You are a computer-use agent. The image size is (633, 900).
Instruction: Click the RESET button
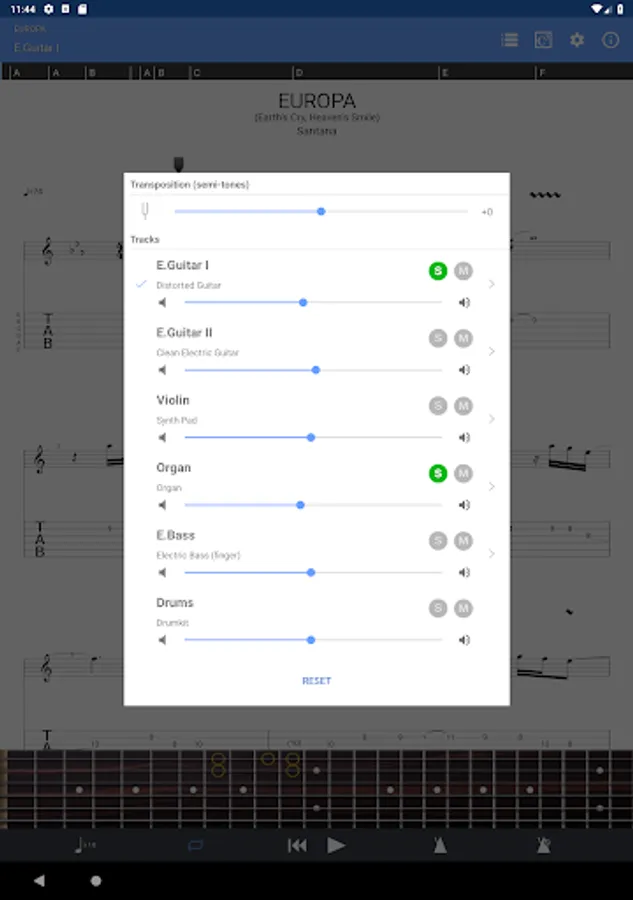click(316, 681)
